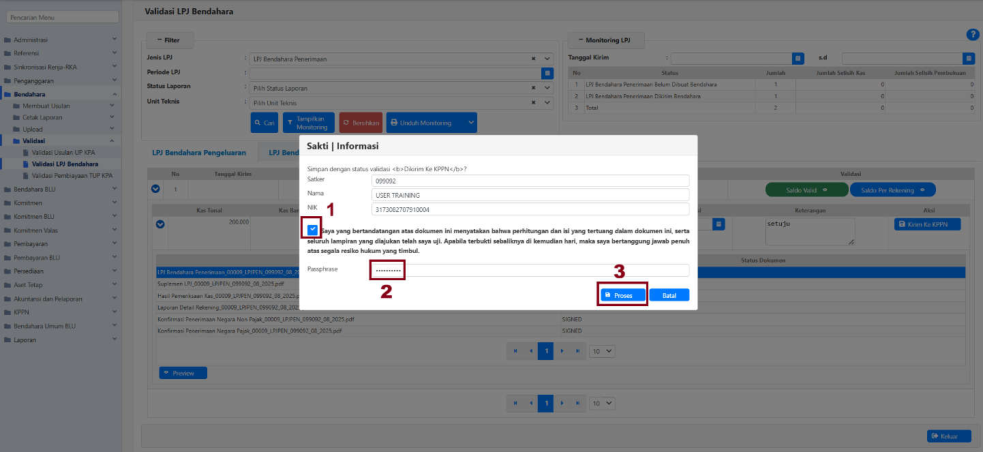
Task: Open the blue help question mark icon
Action: coord(972,35)
